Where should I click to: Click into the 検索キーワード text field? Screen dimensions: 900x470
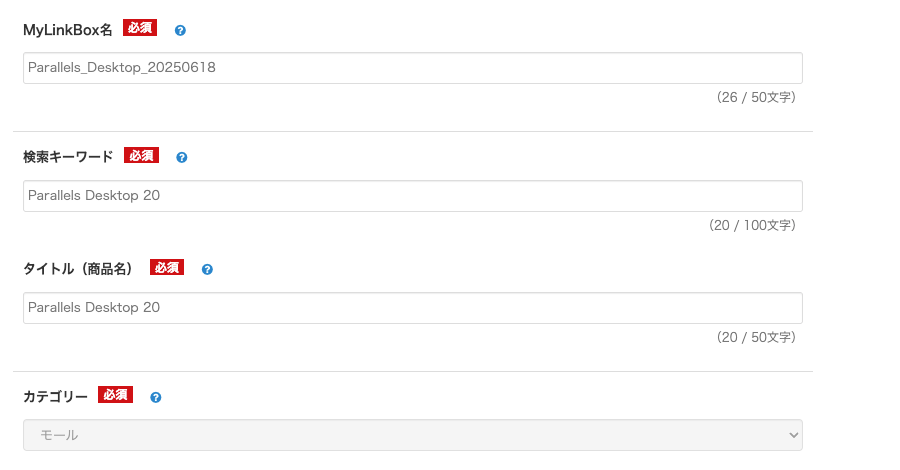pyautogui.click(x=413, y=196)
